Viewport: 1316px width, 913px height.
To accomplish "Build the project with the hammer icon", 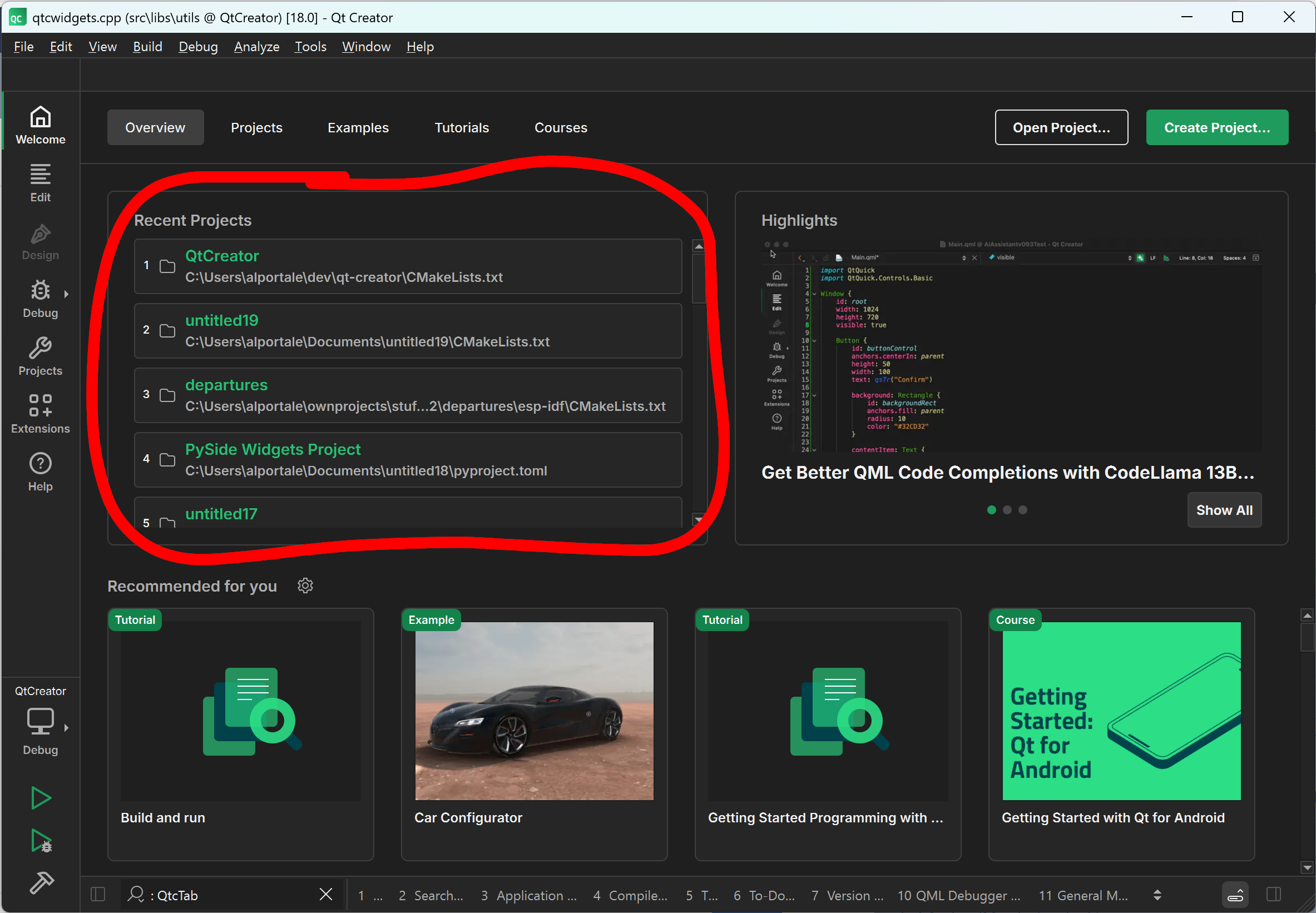I will point(41,882).
